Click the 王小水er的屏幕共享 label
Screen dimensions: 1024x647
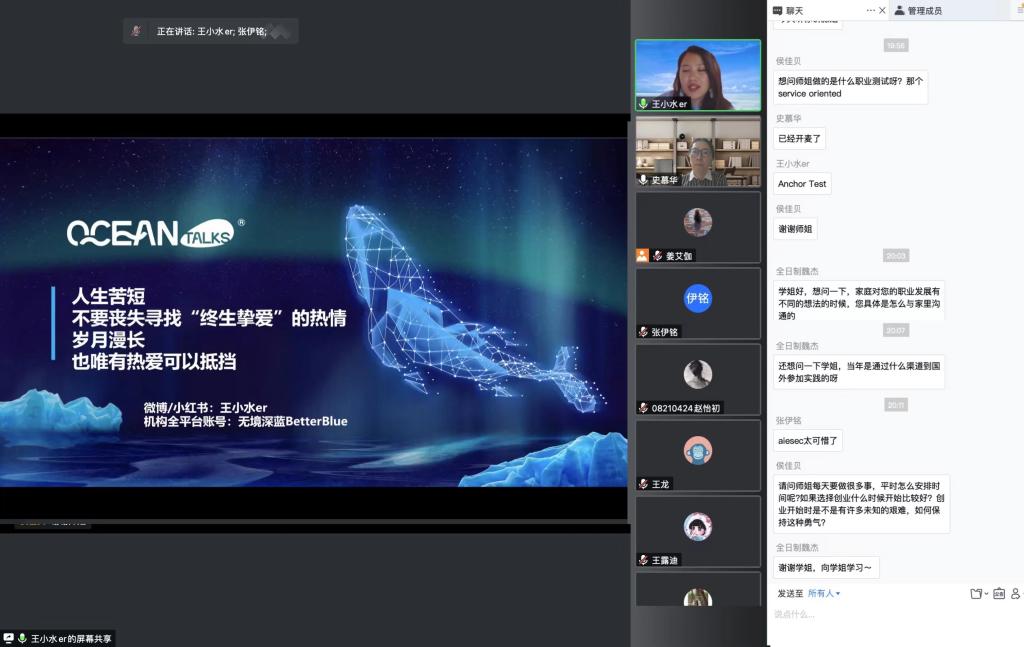tap(72, 638)
